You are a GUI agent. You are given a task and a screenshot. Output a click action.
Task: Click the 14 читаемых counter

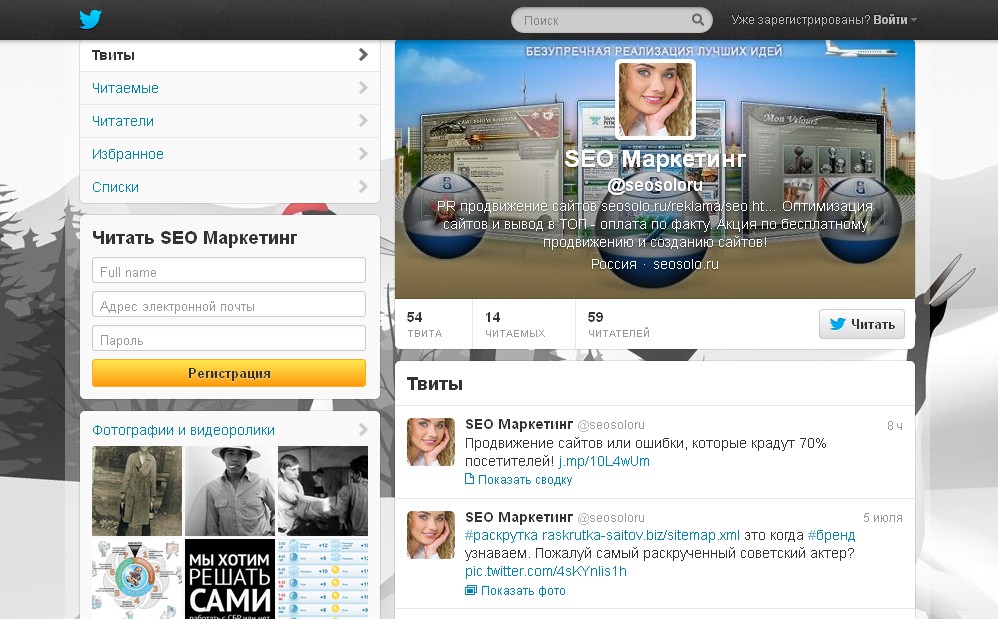(515, 324)
